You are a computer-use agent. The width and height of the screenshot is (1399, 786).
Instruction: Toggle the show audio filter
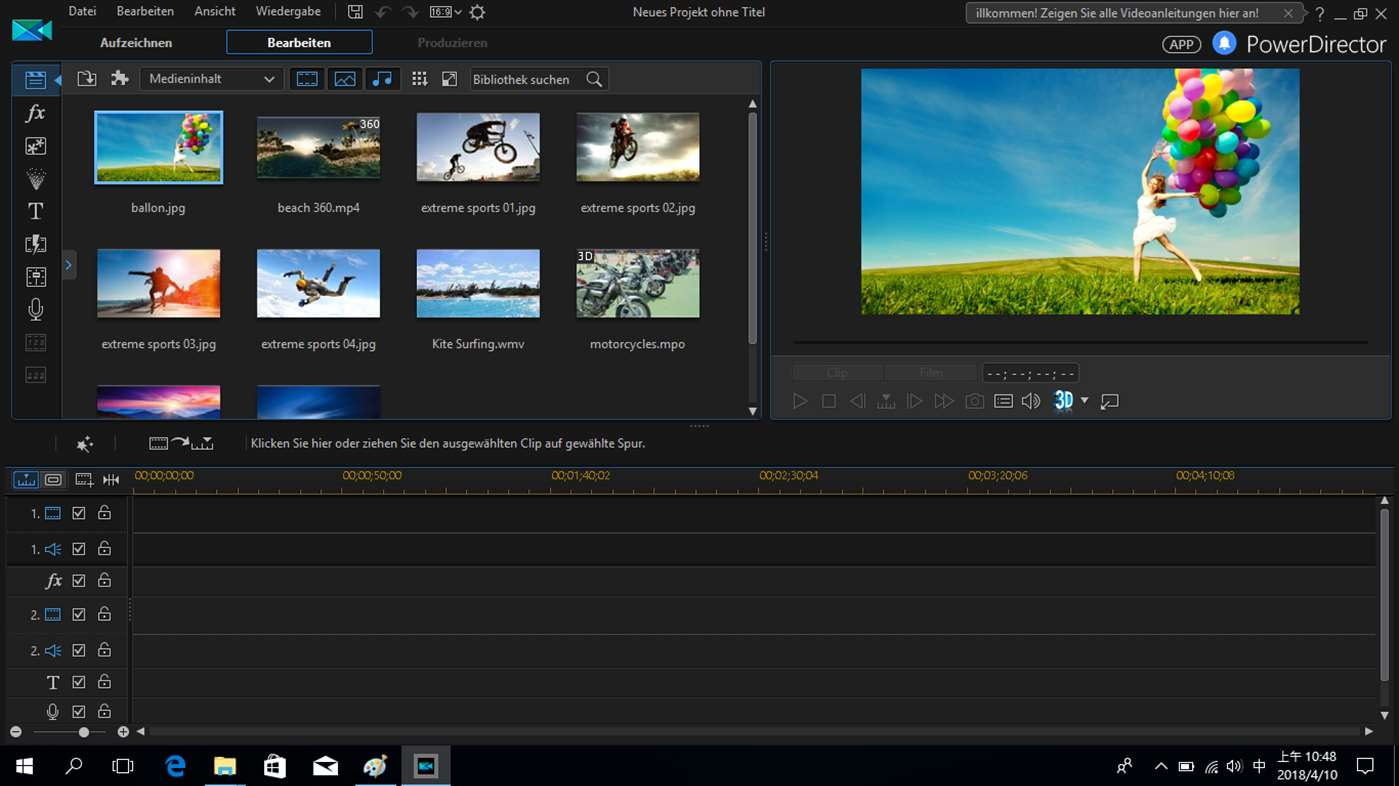(x=382, y=79)
